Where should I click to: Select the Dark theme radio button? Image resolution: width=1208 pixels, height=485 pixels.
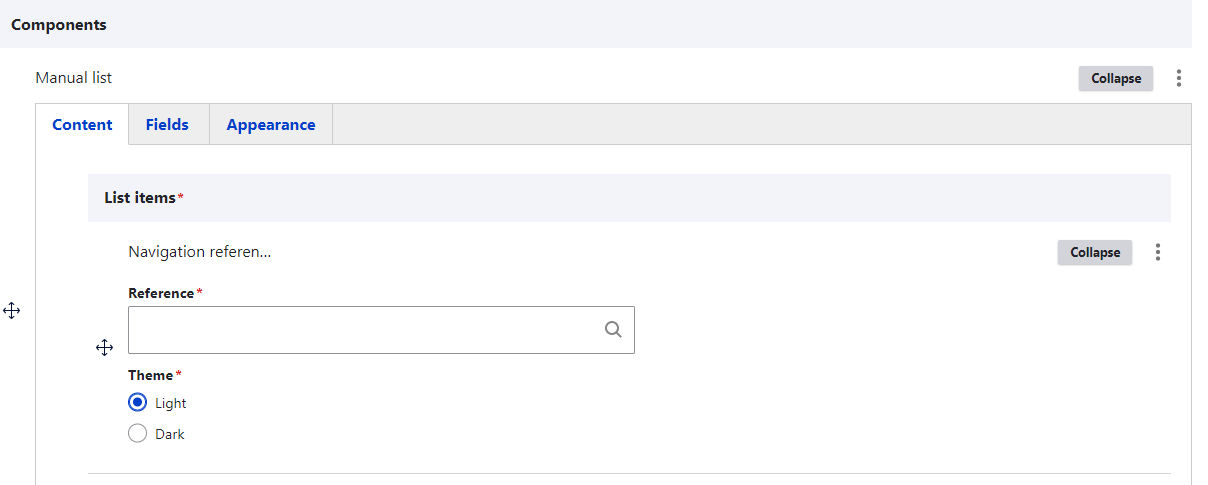138,434
